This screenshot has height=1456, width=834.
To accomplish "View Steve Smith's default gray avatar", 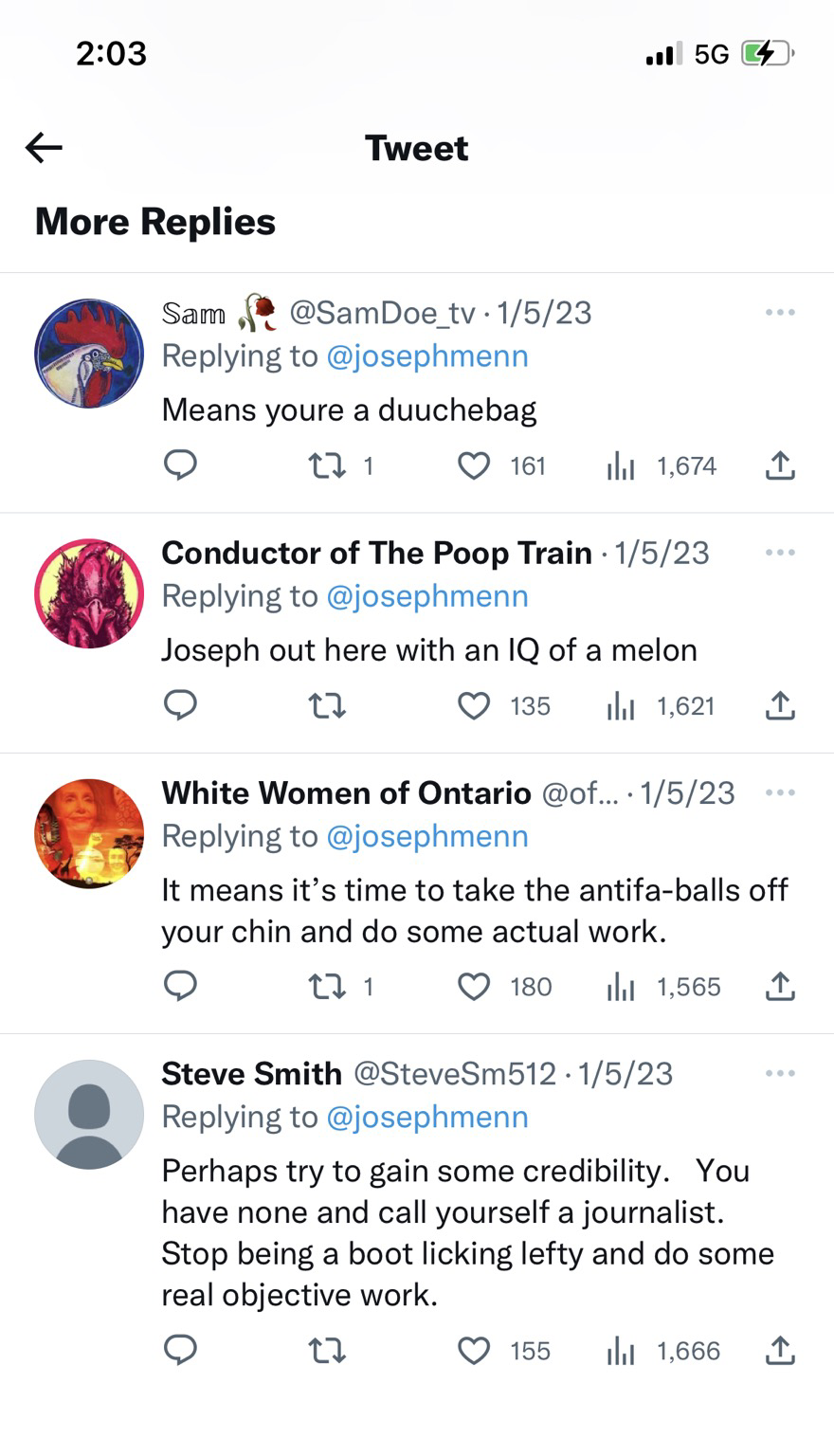I will point(89,1114).
